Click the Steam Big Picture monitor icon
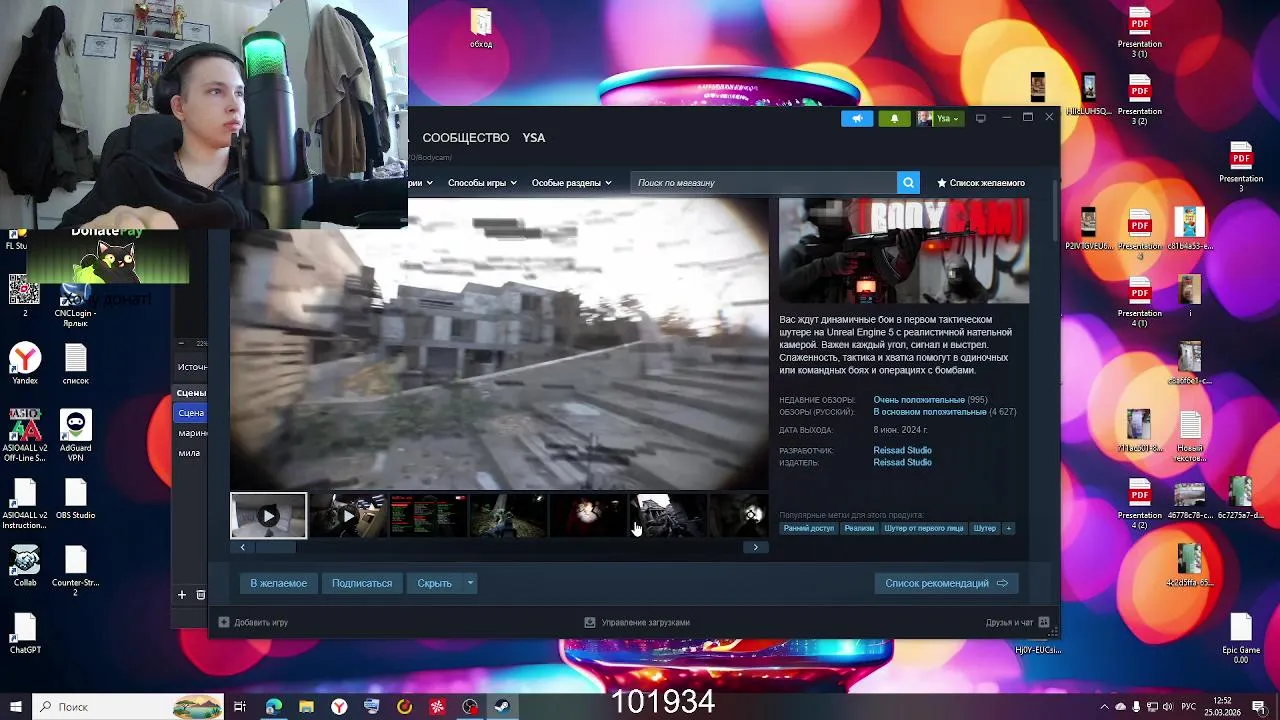Image resolution: width=1280 pixels, height=720 pixels. pyautogui.click(x=981, y=118)
